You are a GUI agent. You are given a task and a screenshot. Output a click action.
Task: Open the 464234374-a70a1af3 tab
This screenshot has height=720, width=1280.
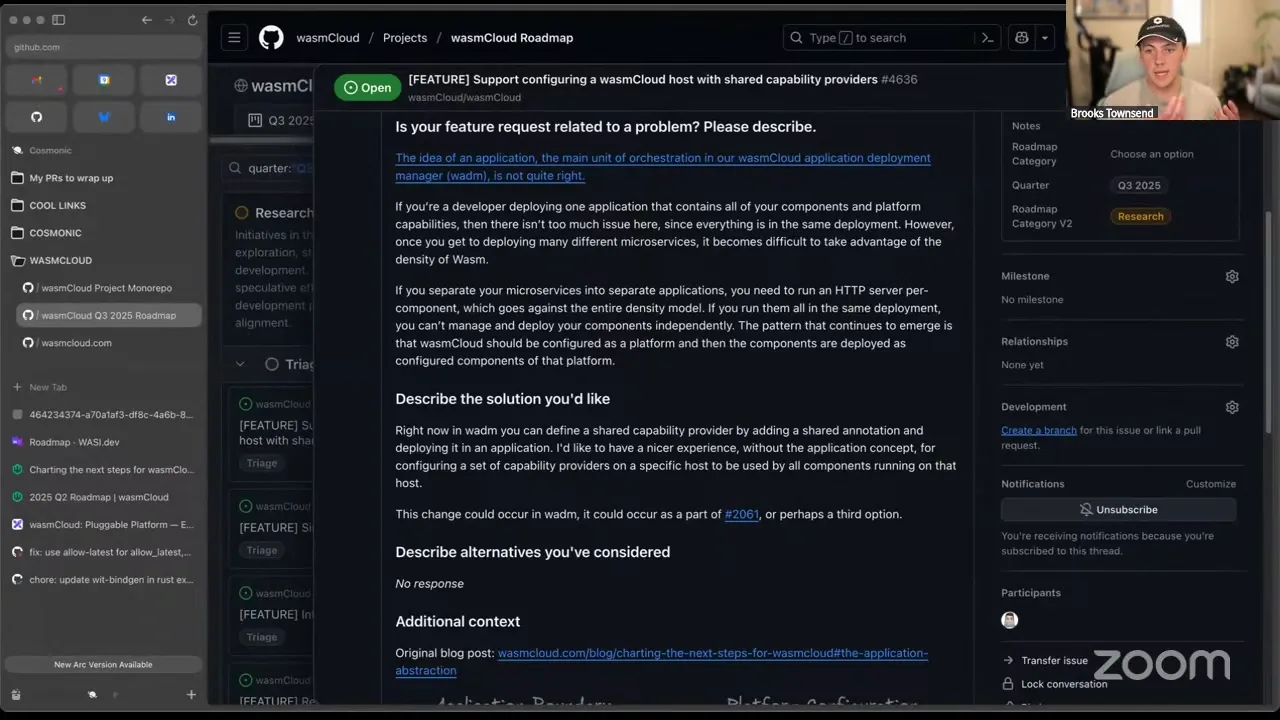104,414
